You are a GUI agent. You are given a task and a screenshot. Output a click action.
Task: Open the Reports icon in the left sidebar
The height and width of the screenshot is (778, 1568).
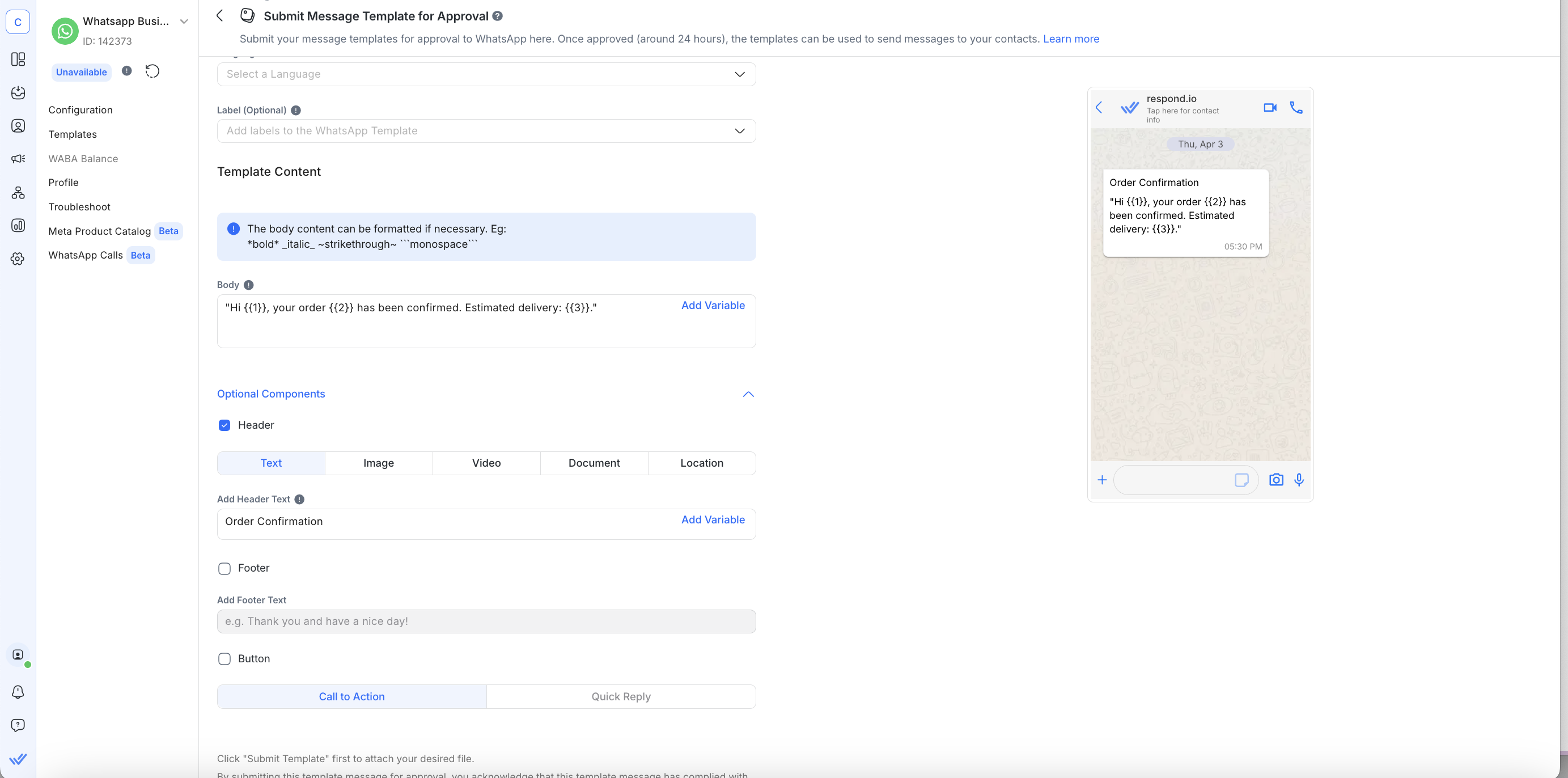pos(18,225)
